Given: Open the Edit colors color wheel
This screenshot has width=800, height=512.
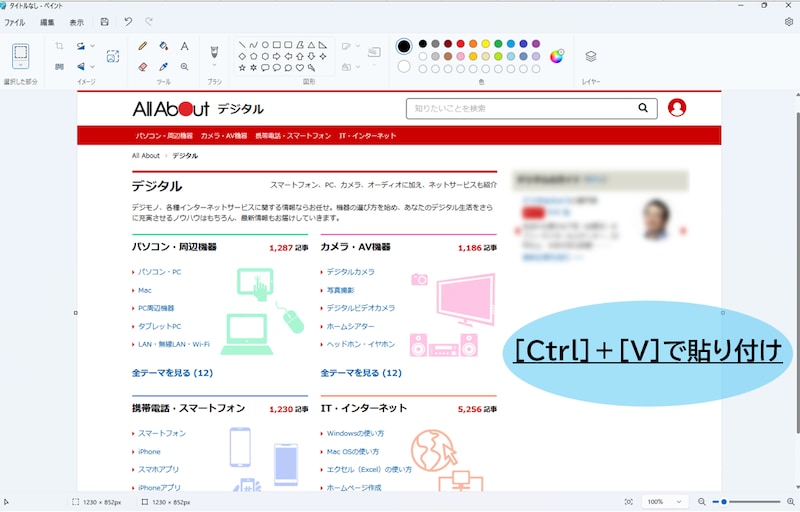Looking at the screenshot, I should click(557, 56).
